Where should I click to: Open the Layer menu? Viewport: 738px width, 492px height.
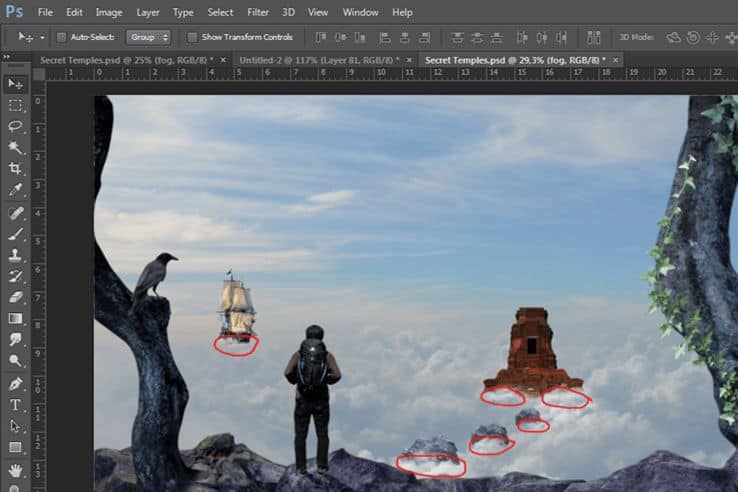click(148, 12)
